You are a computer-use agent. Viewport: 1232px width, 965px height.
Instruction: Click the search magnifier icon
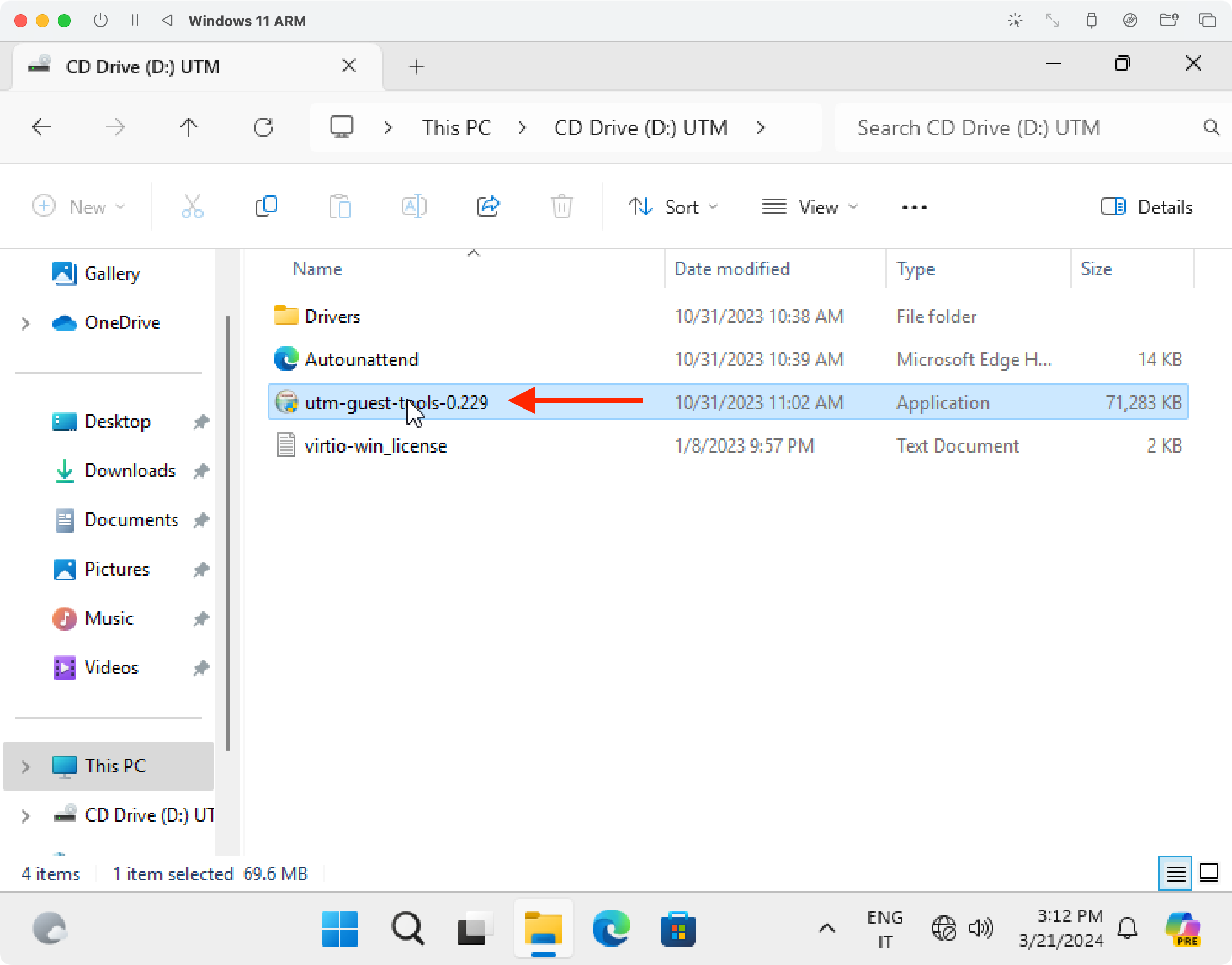(x=1211, y=128)
